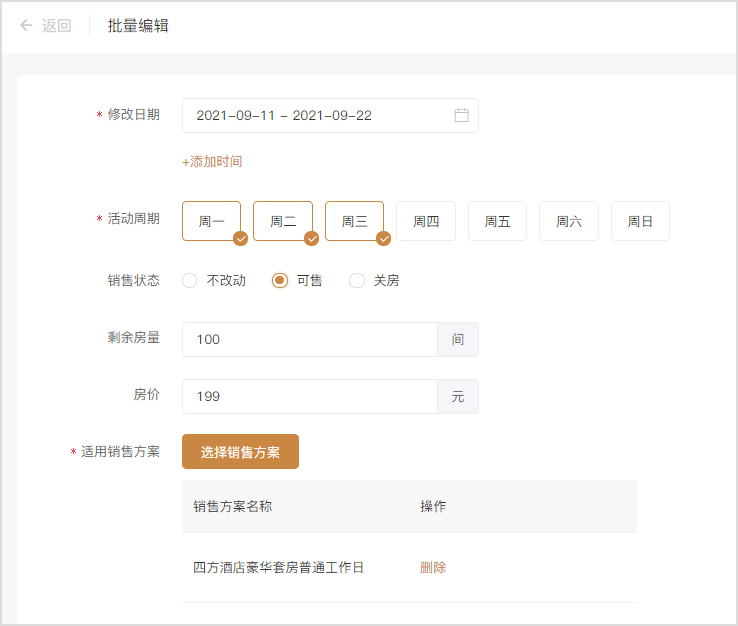Viewport: 738px width, 626px height.
Task: Open the calendar icon in date field
Action: [461, 116]
